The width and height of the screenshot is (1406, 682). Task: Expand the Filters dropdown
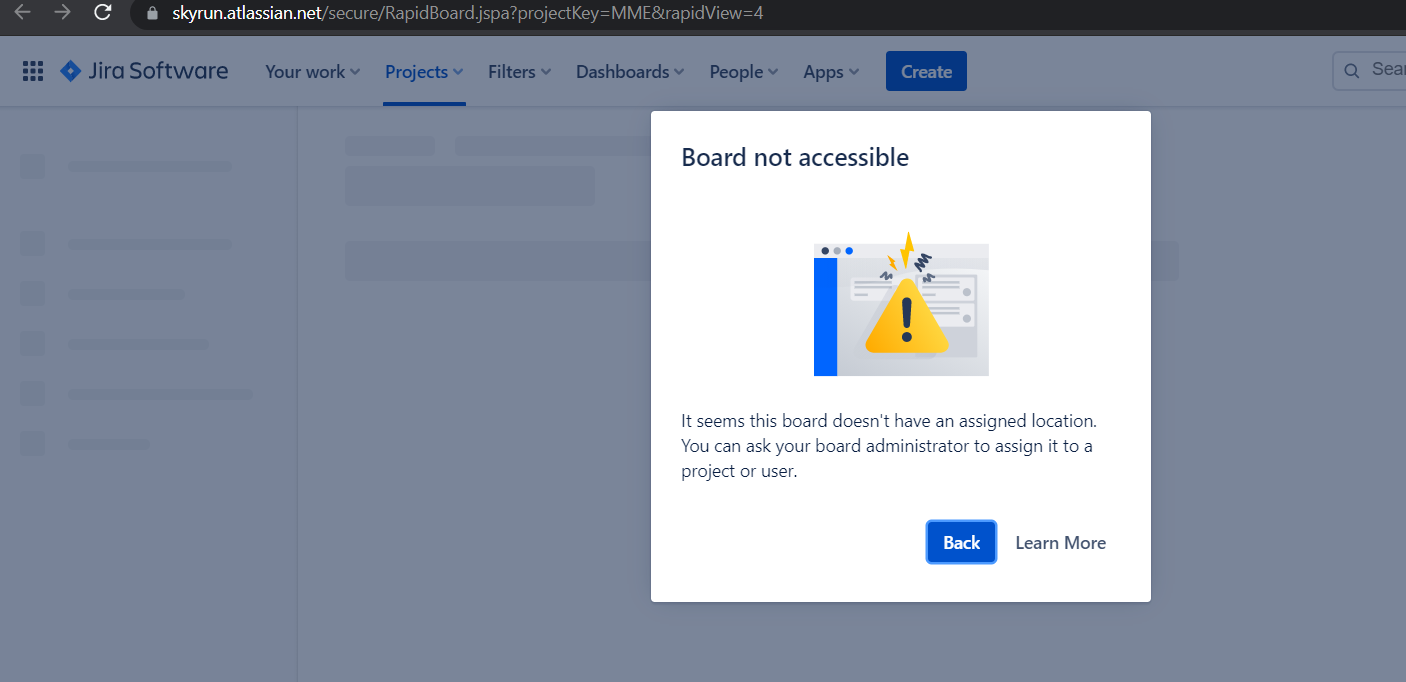coord(520,71)
